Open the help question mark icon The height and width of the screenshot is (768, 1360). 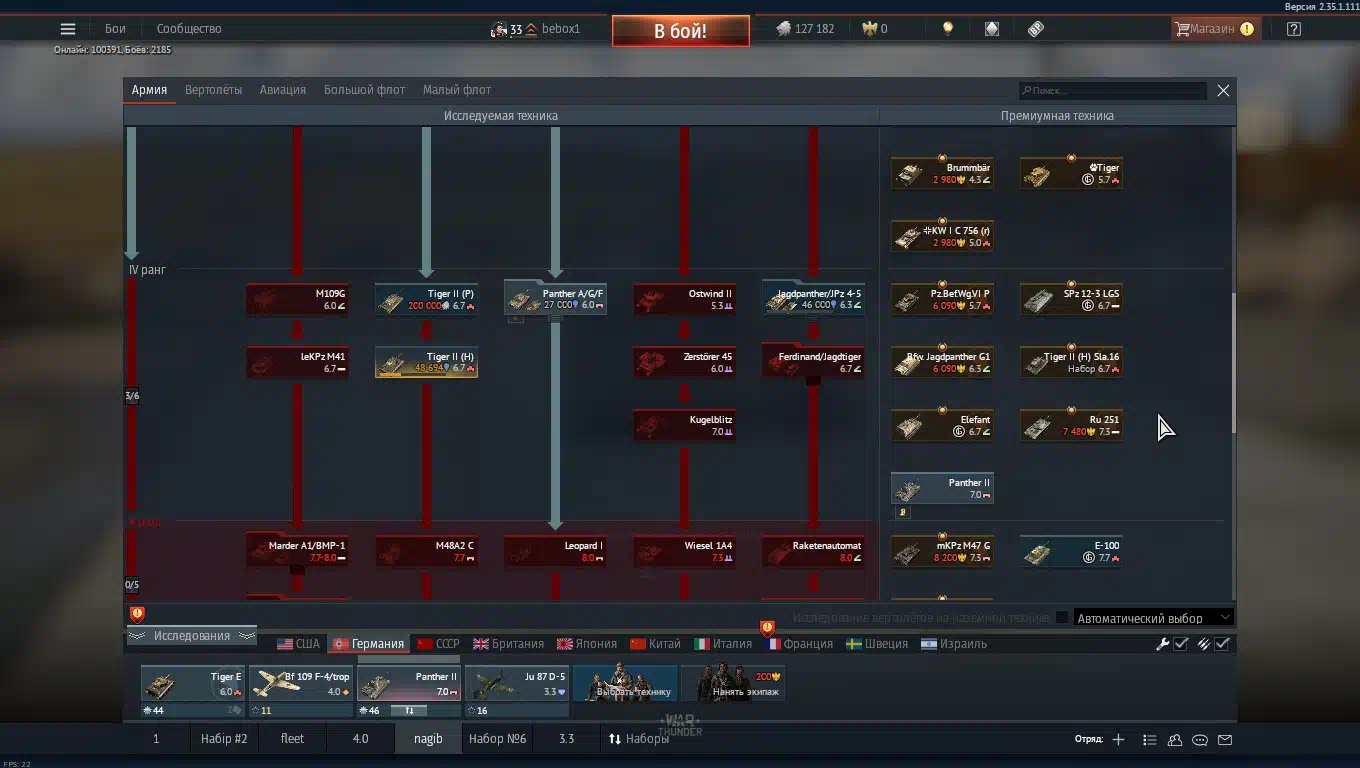(1294, 29)
